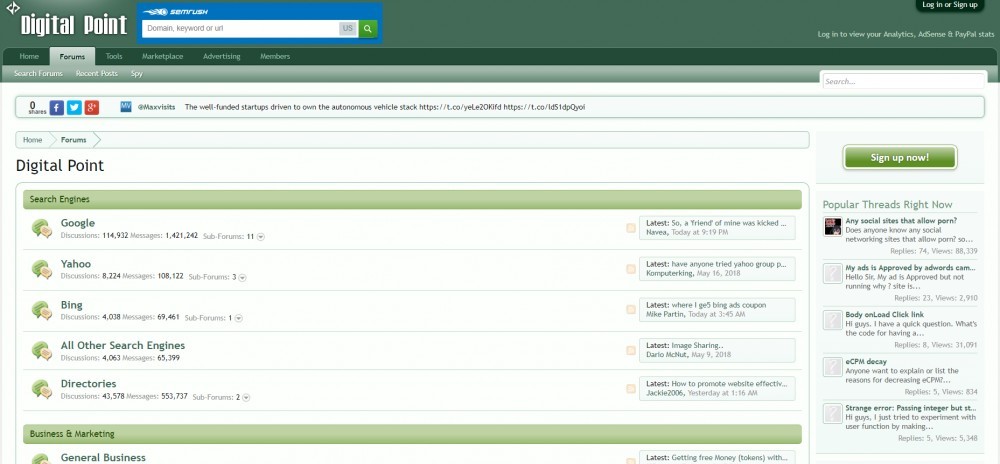Open the Tools navigation tab
The image size is (1000, 464).
pyautogui.click(x=114, y=57)
